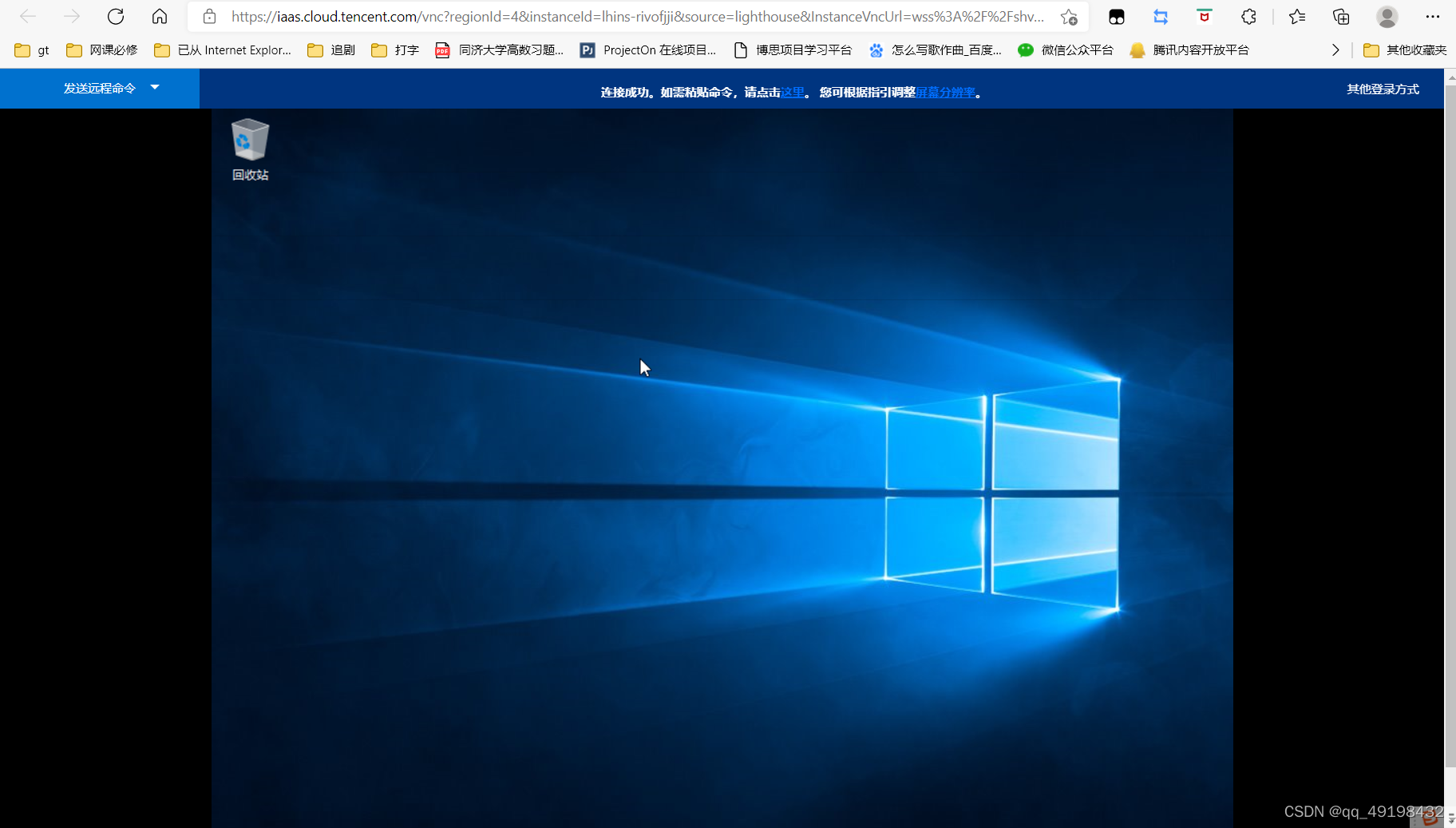
Task: Click the URL address bar
Action: click(x=637, y=17)
